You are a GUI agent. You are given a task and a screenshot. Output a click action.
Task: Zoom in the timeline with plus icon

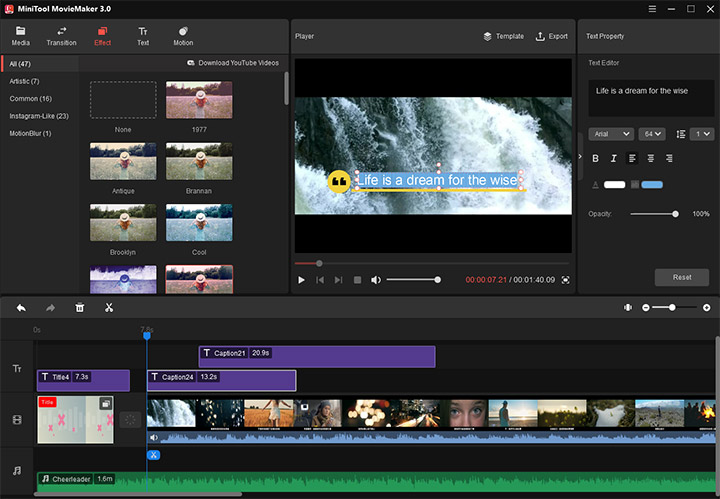coord(707,308)
